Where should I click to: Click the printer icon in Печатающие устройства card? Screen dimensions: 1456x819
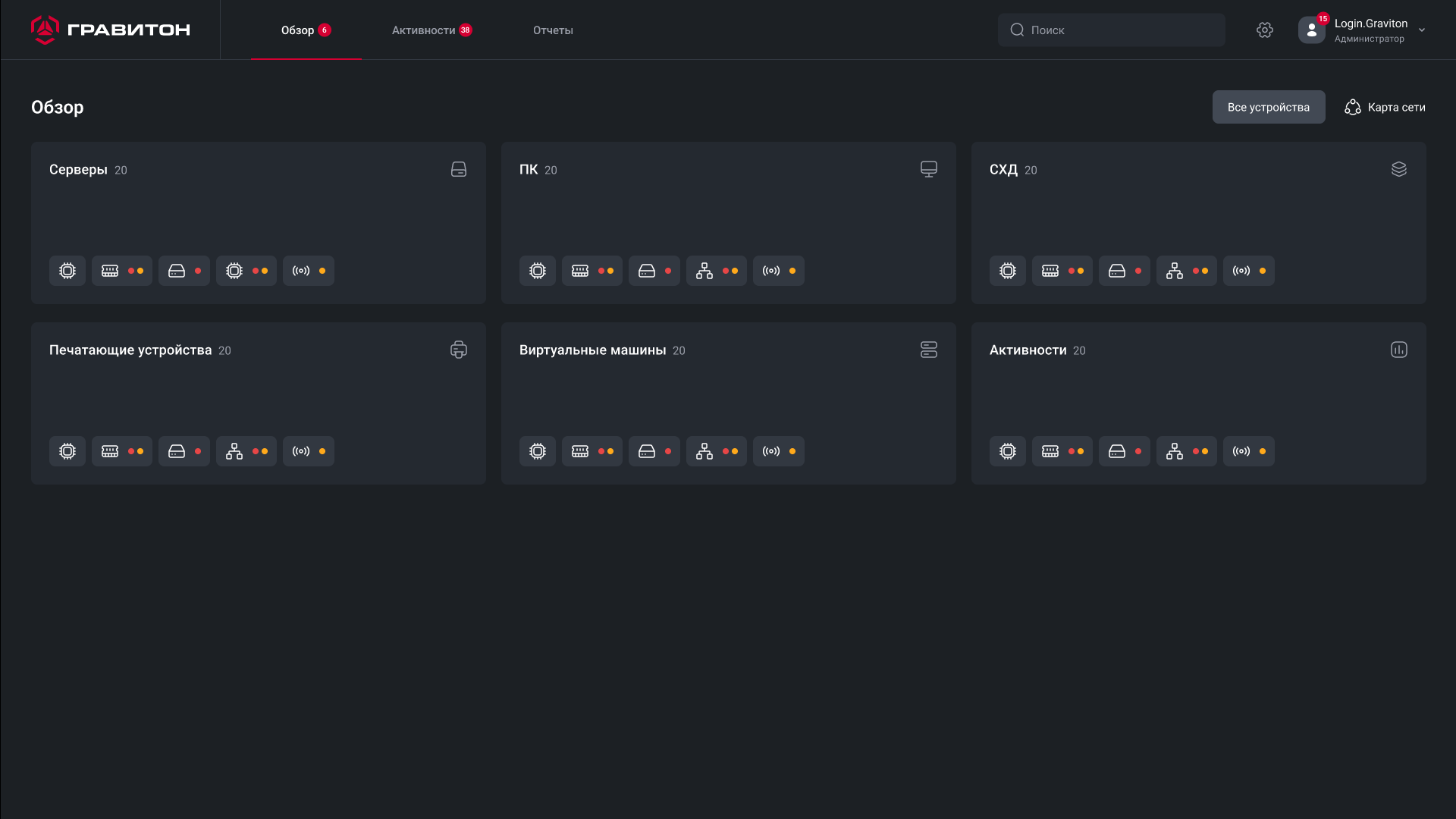tap(459, 350)
